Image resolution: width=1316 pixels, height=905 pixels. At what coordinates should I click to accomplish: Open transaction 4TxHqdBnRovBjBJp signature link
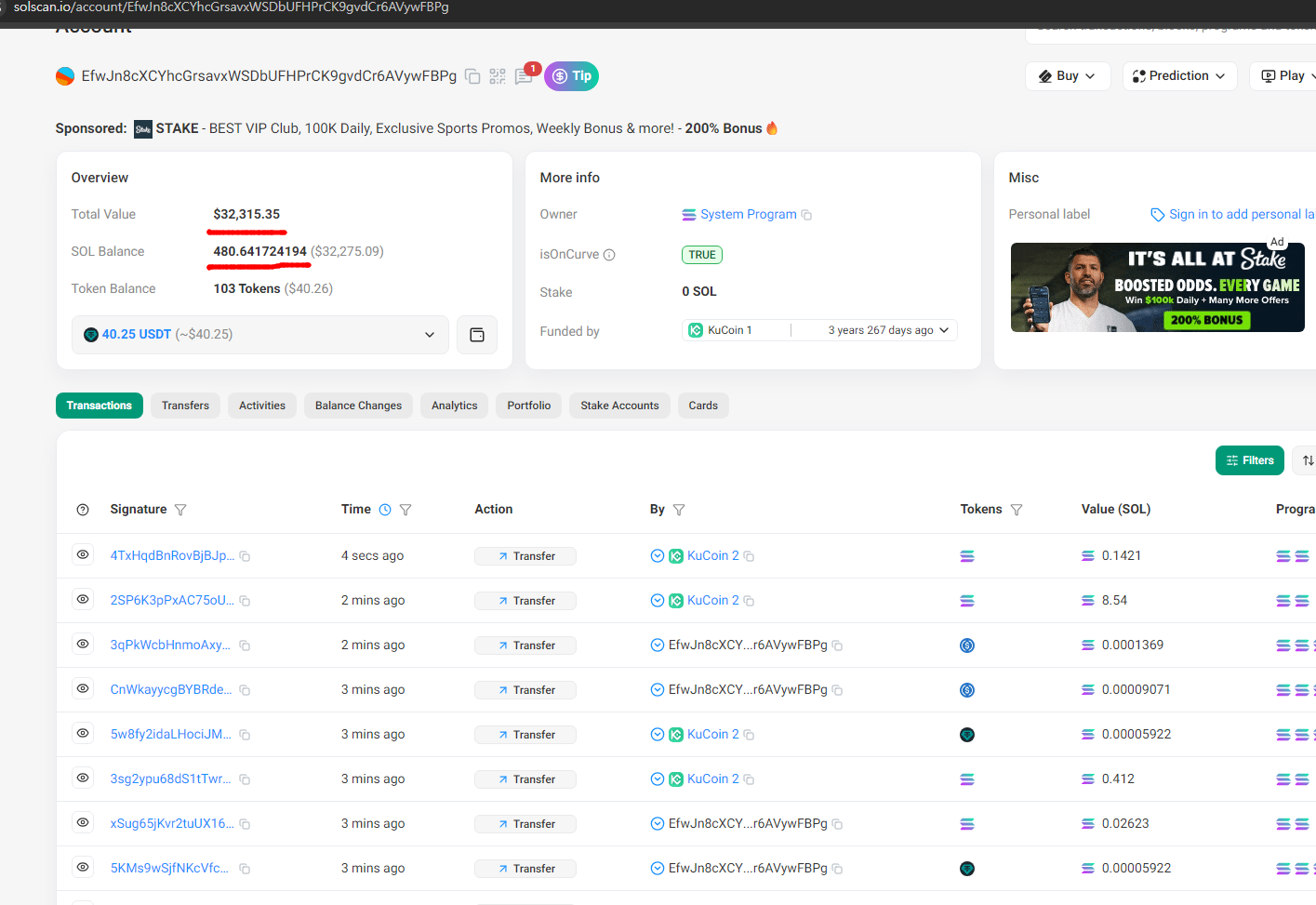click(x=172, y=556)
